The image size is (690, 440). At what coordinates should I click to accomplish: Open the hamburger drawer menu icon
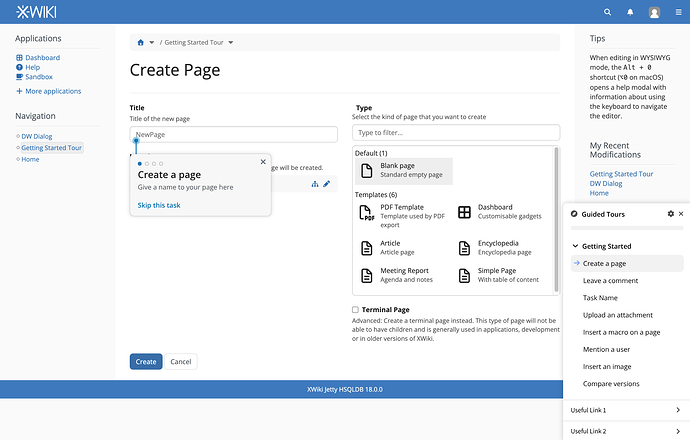(x=679, y=12)
